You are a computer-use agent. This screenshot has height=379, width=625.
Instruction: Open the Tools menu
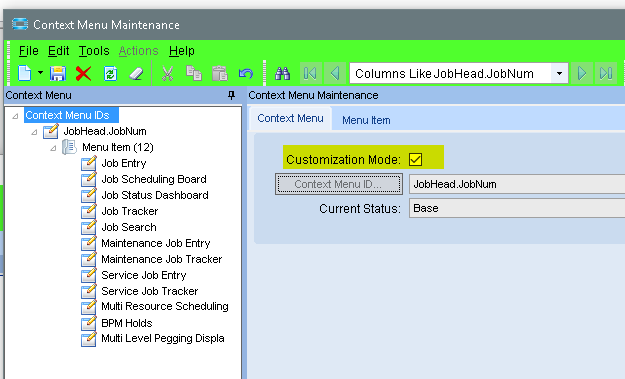pyautogui.click(x=94, y=51)
